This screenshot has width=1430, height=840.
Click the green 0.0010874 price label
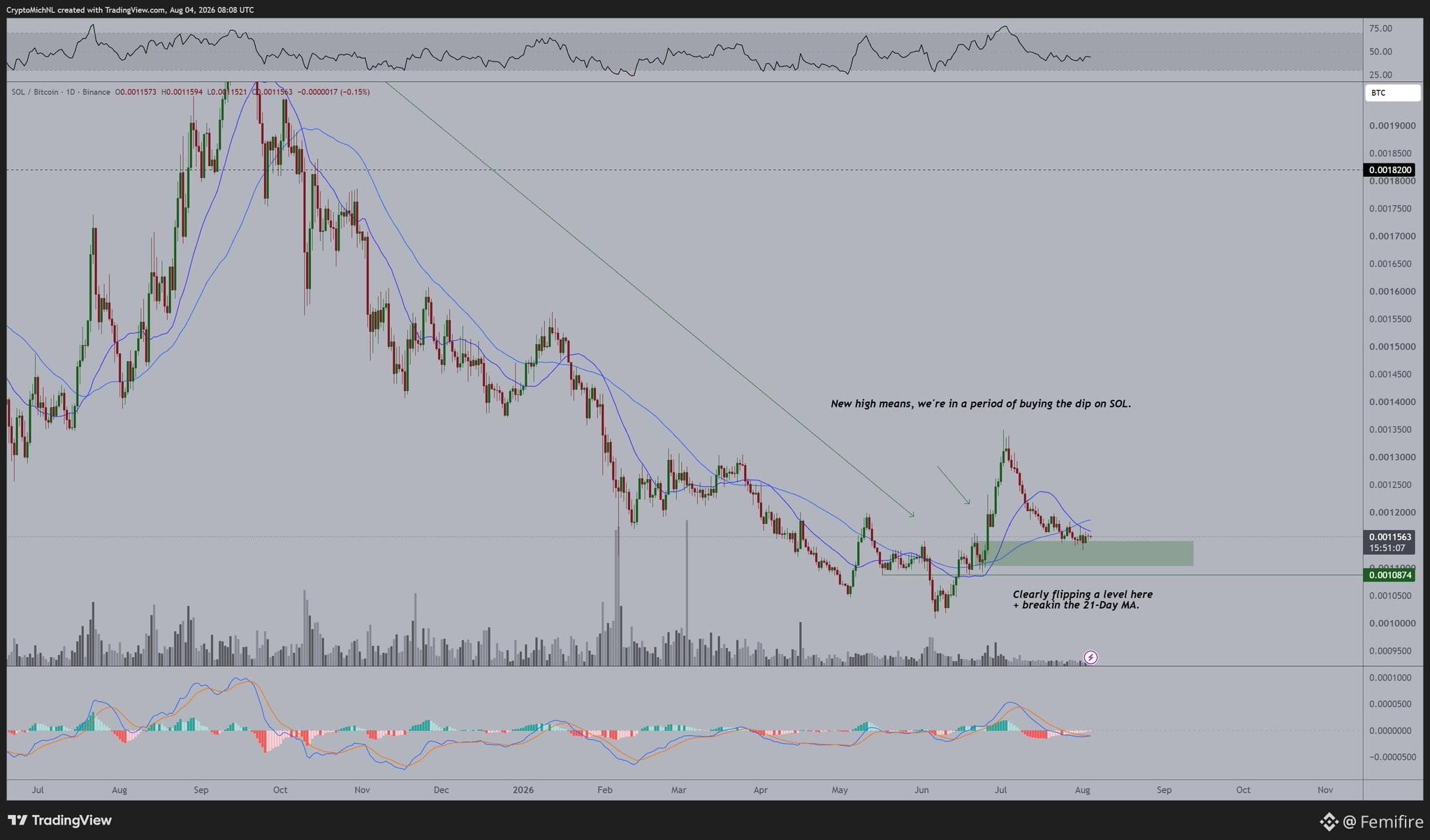[x=1389, y=575]
